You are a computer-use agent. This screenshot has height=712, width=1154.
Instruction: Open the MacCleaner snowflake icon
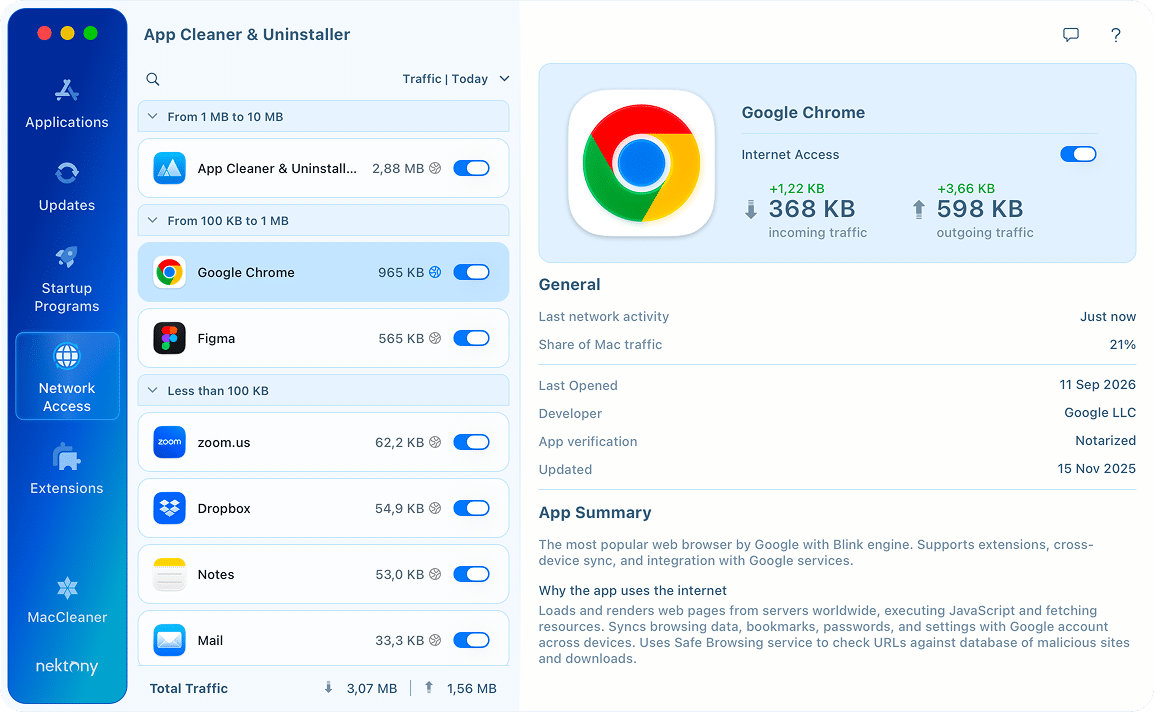(x=67, y=588)
